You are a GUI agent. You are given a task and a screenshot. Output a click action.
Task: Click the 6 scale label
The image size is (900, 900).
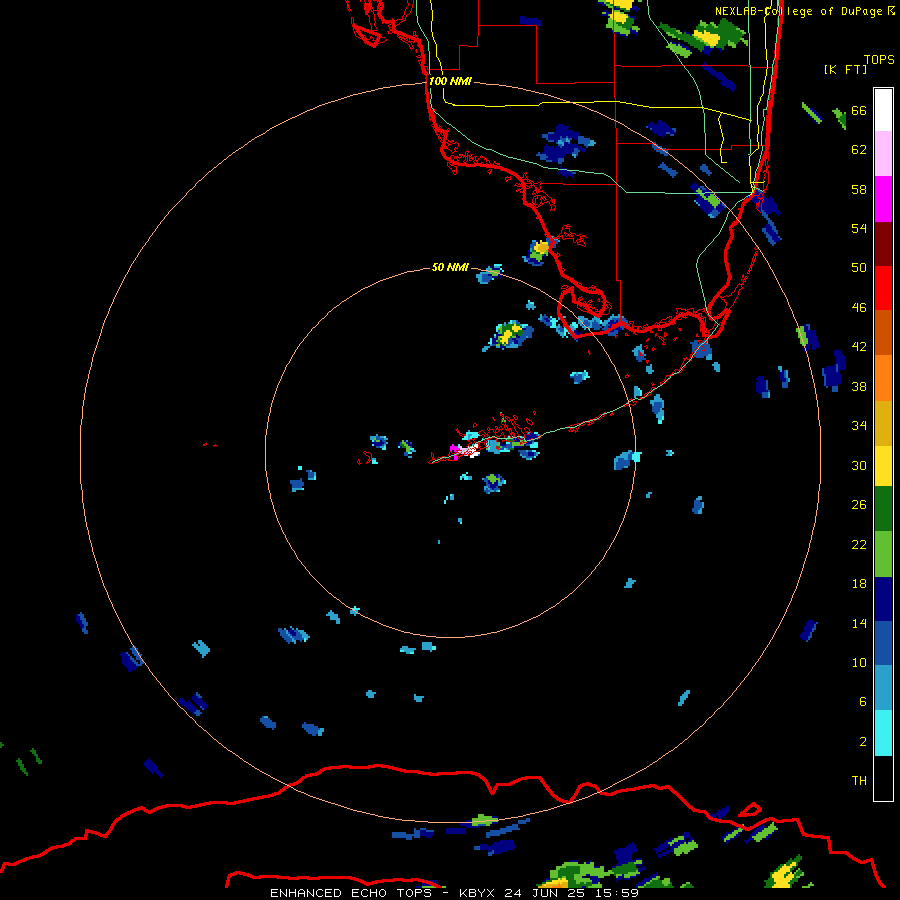(863, 702)
